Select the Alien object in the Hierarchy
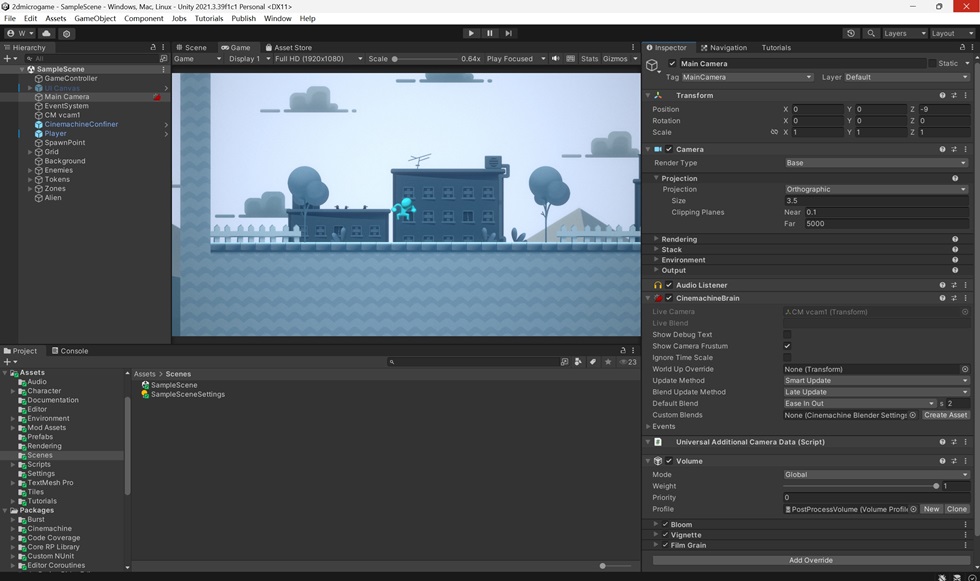Screen dimensions: 980x581 coord(52,197)
